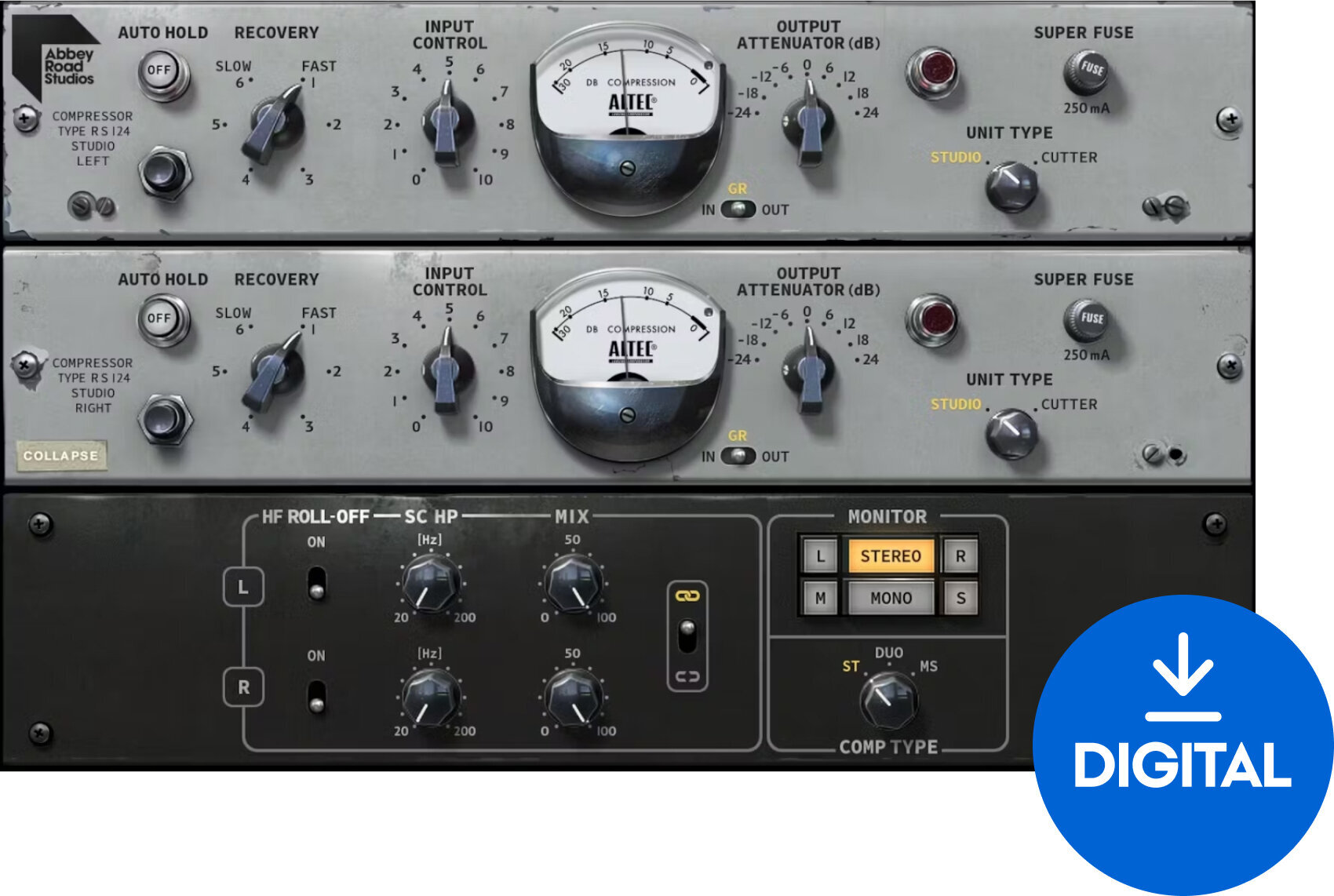Select the R channel button
1334x896 pixels.
[243, 687]
